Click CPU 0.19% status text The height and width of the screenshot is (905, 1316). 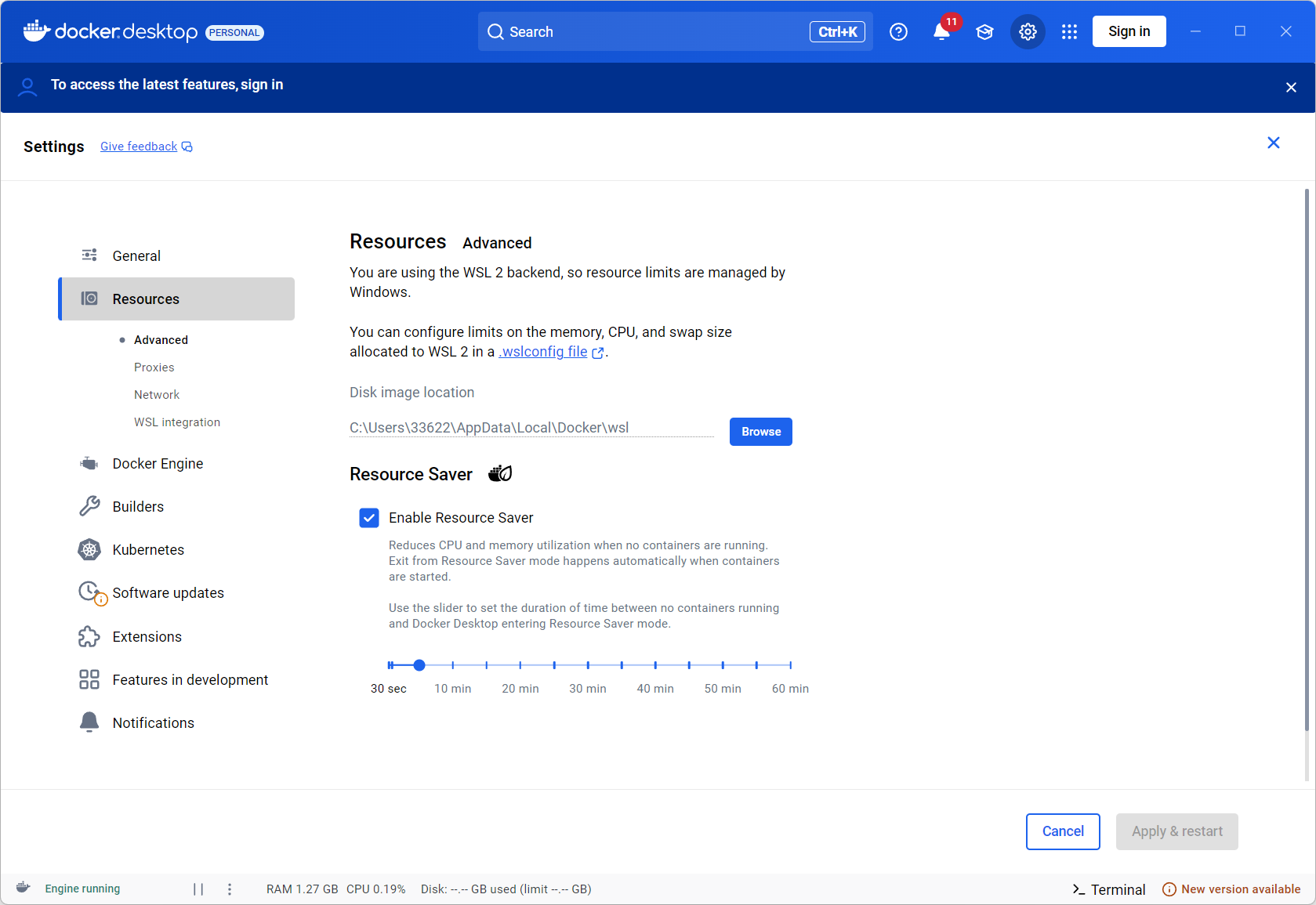[376, 889]
